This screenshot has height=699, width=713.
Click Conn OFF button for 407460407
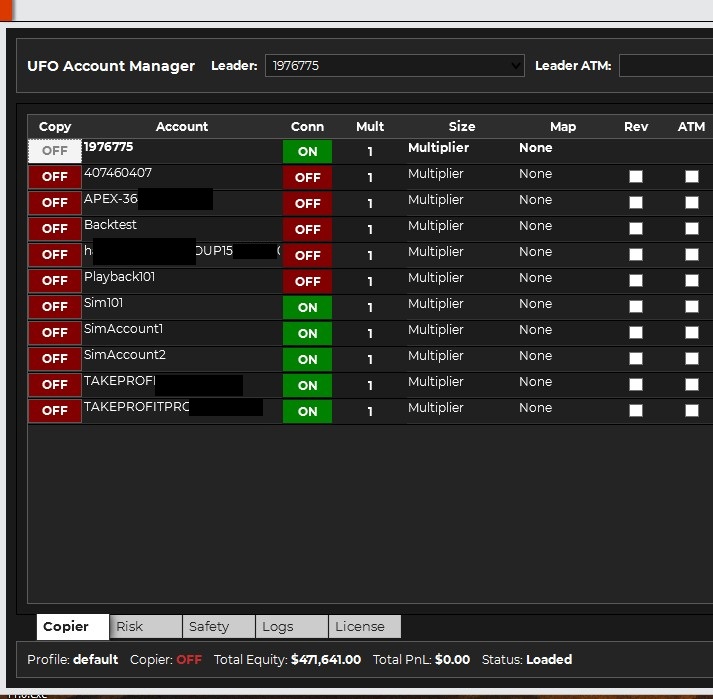(x=307, y=177)
